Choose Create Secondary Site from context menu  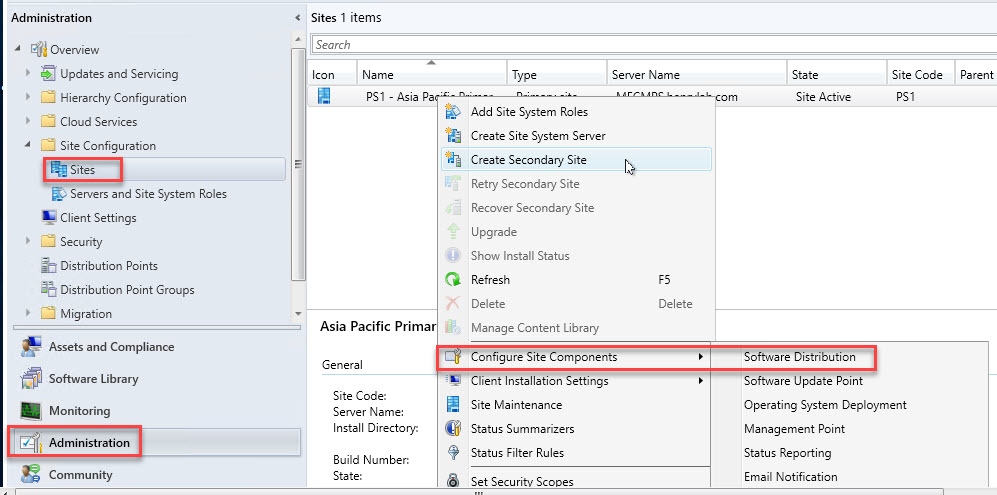point(528,160)
